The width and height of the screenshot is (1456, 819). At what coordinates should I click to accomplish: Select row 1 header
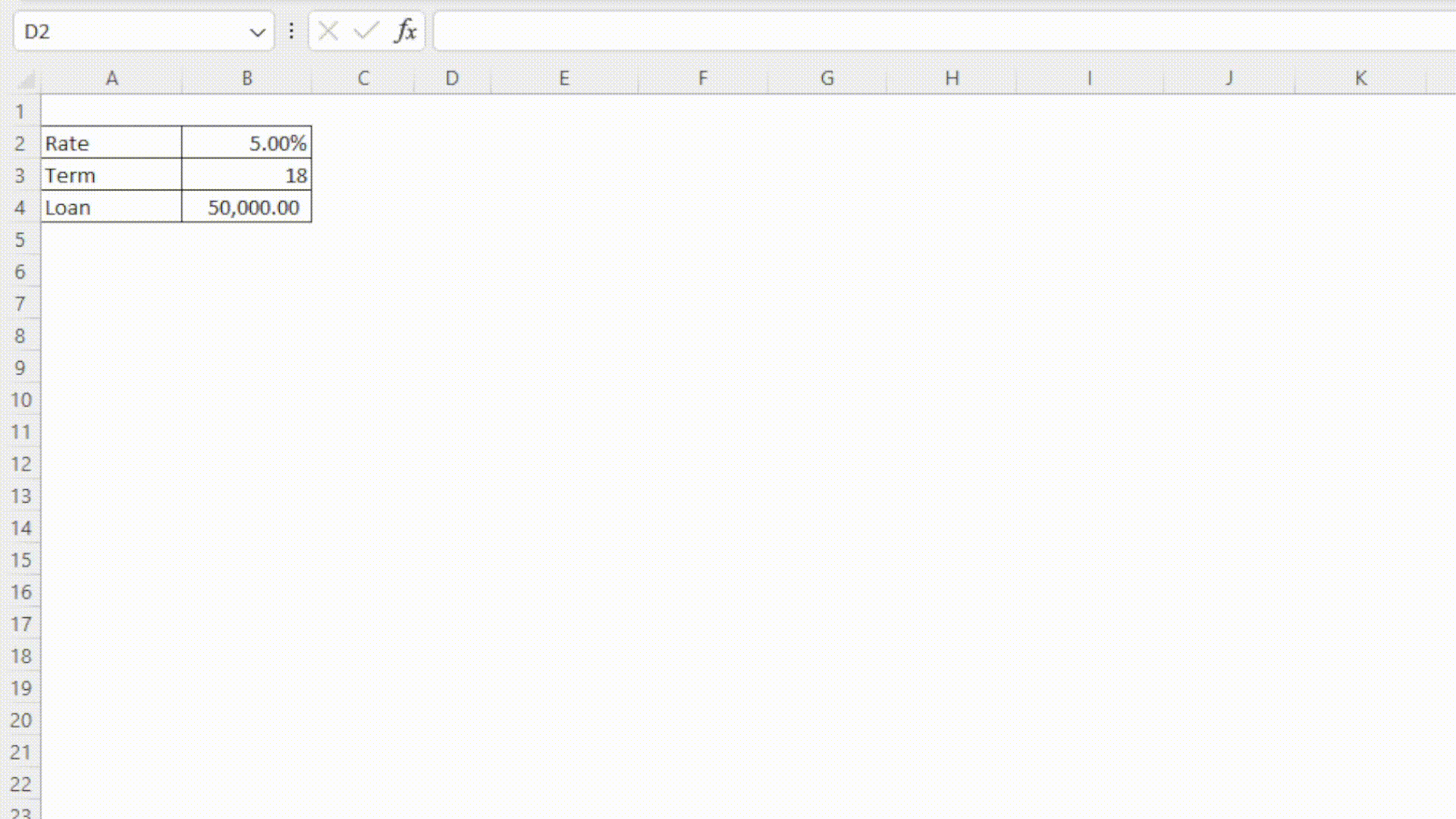coord(20,111)
